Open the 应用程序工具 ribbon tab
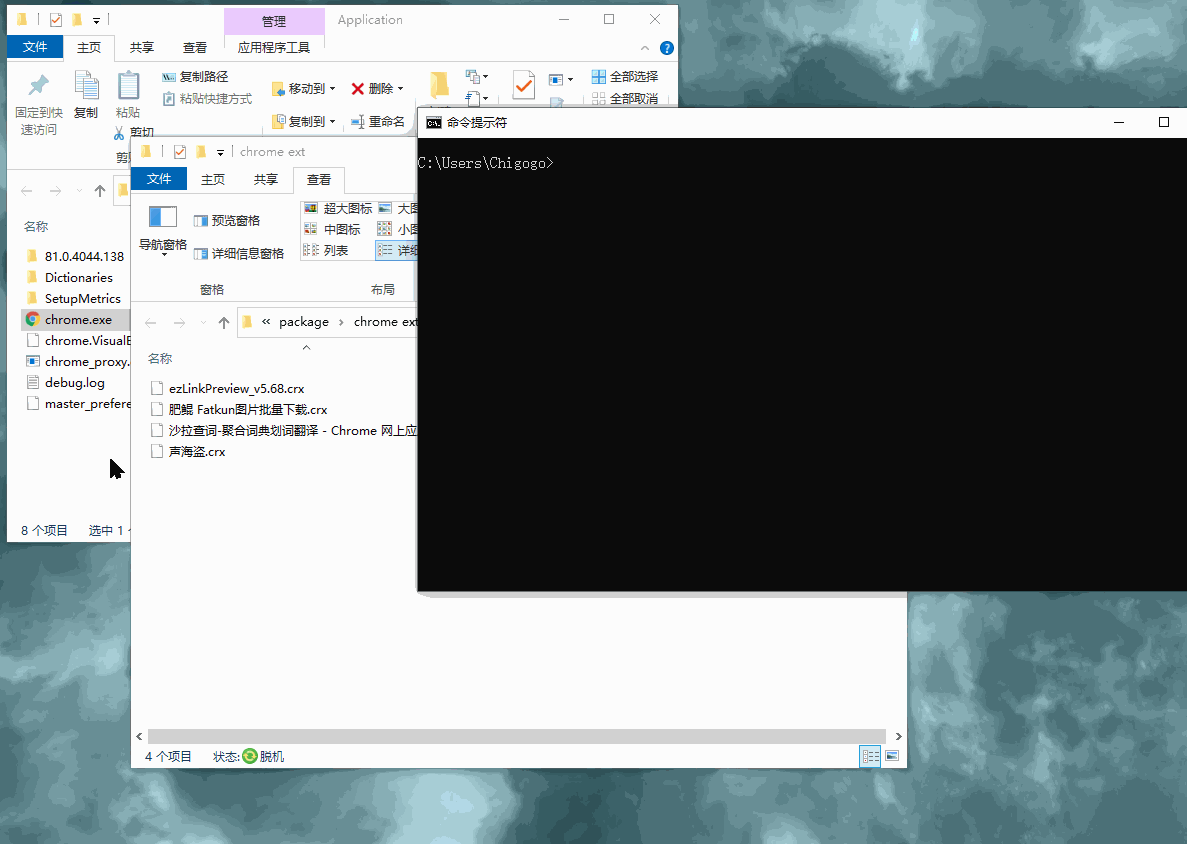 pyautogui.click(x=273, y=48)
